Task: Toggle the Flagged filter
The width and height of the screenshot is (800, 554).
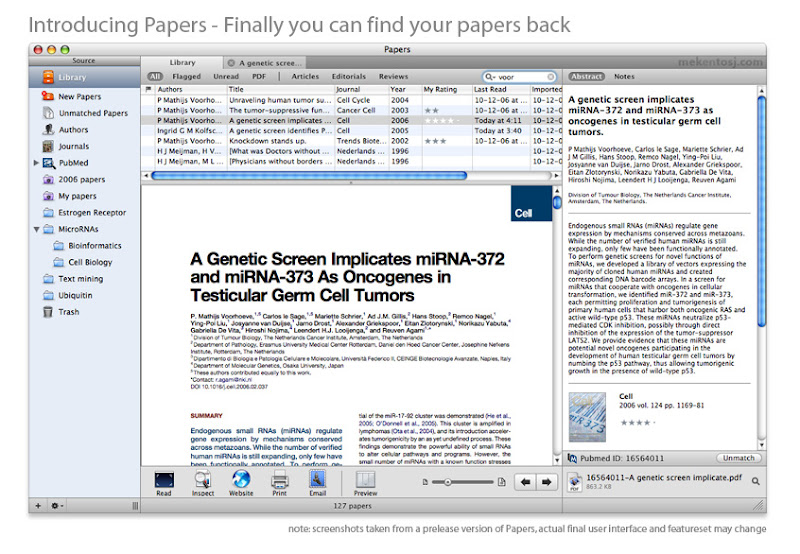Action: pyautogui.click(x=186, y=77)
